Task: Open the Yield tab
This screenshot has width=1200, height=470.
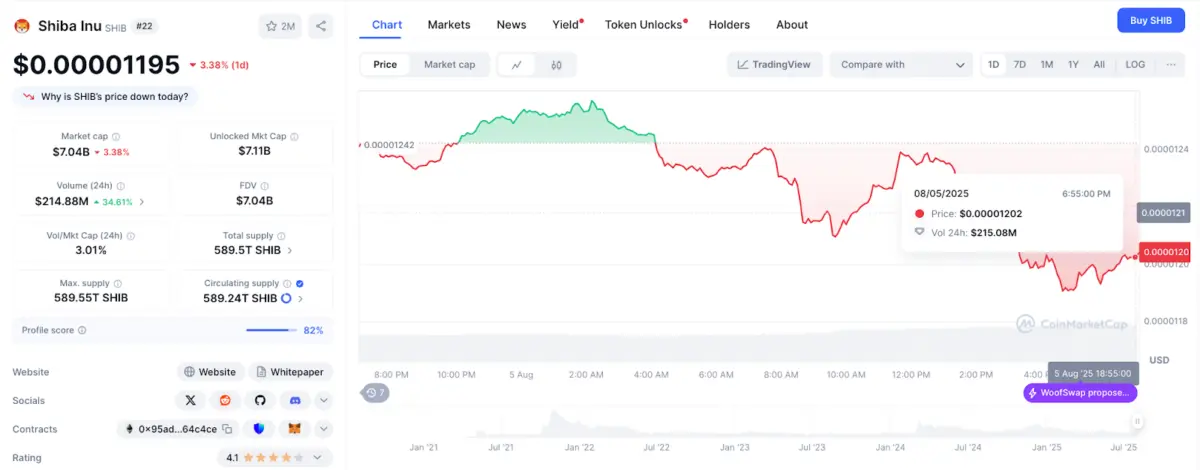Action: 566,24
